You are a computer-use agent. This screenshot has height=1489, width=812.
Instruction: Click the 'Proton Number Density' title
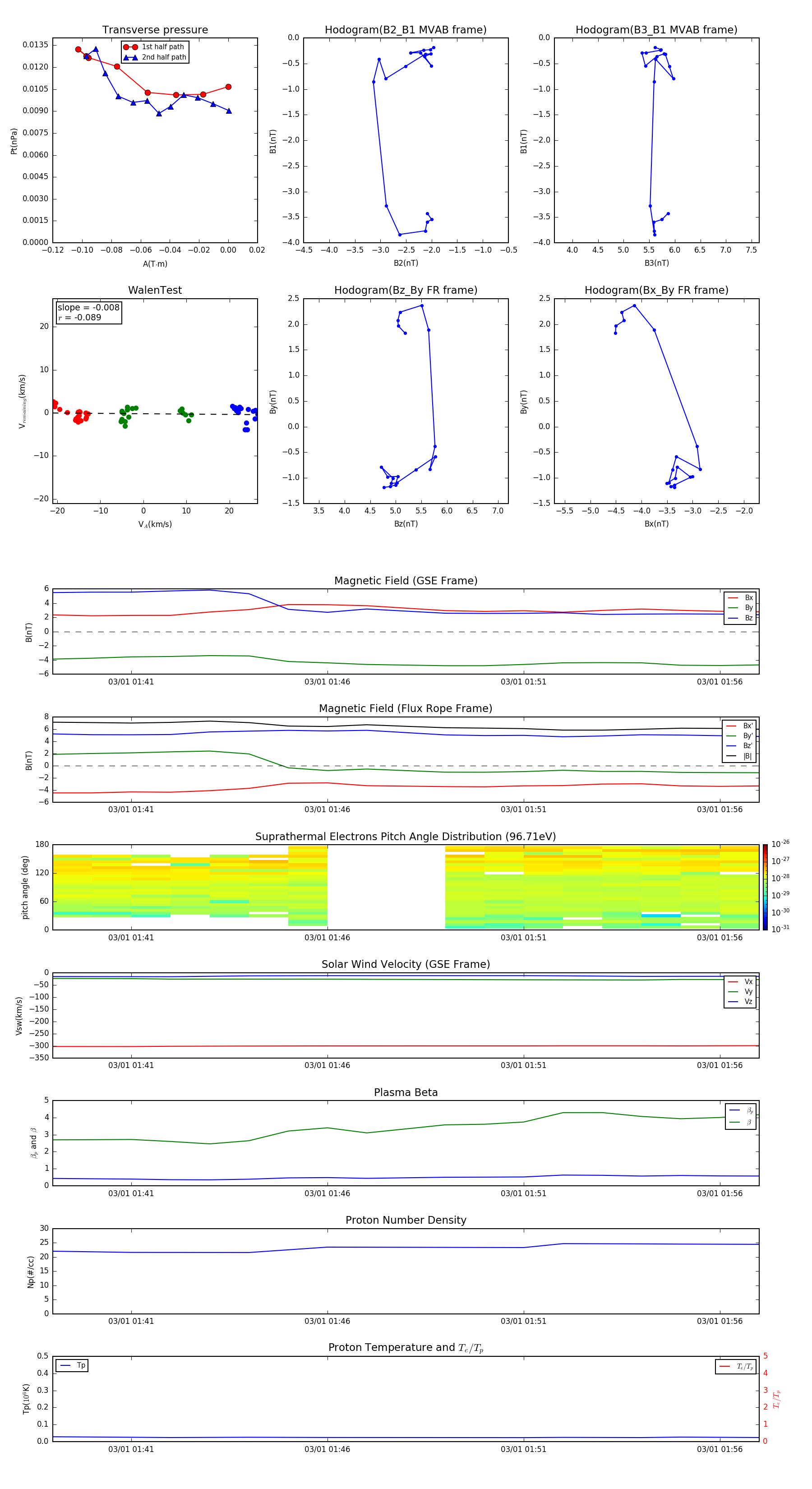point(406,1220)
